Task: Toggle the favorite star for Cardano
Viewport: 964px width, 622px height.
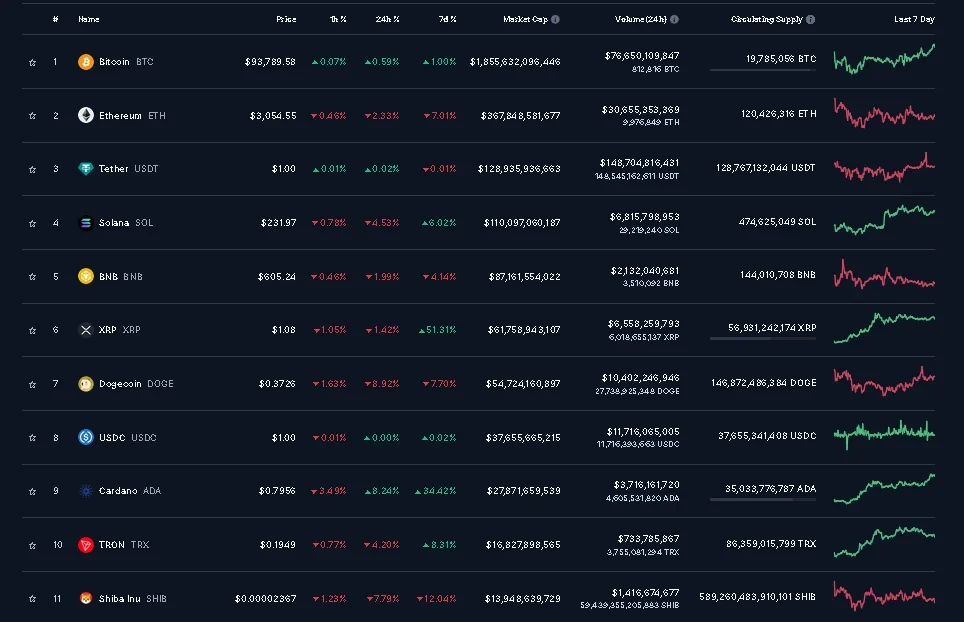Action: 32,491
